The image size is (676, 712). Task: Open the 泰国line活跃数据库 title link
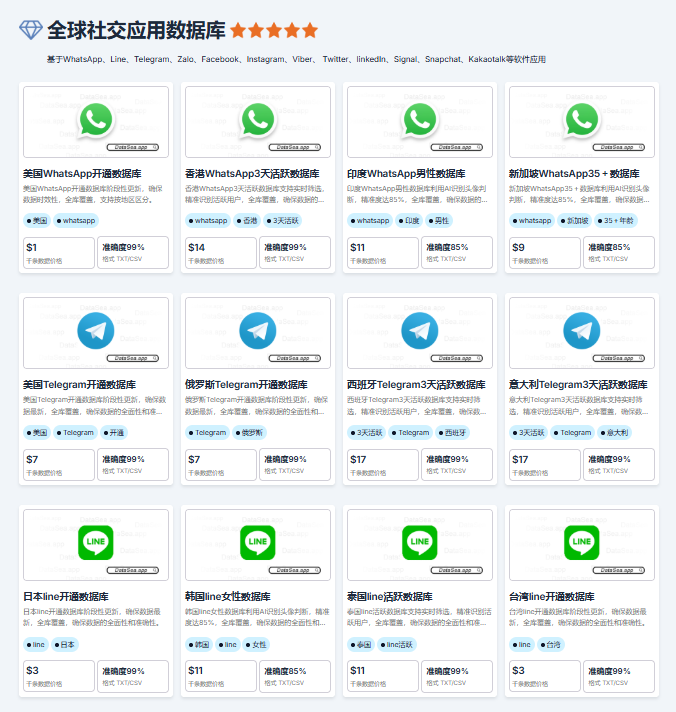[x=390, y=596]
